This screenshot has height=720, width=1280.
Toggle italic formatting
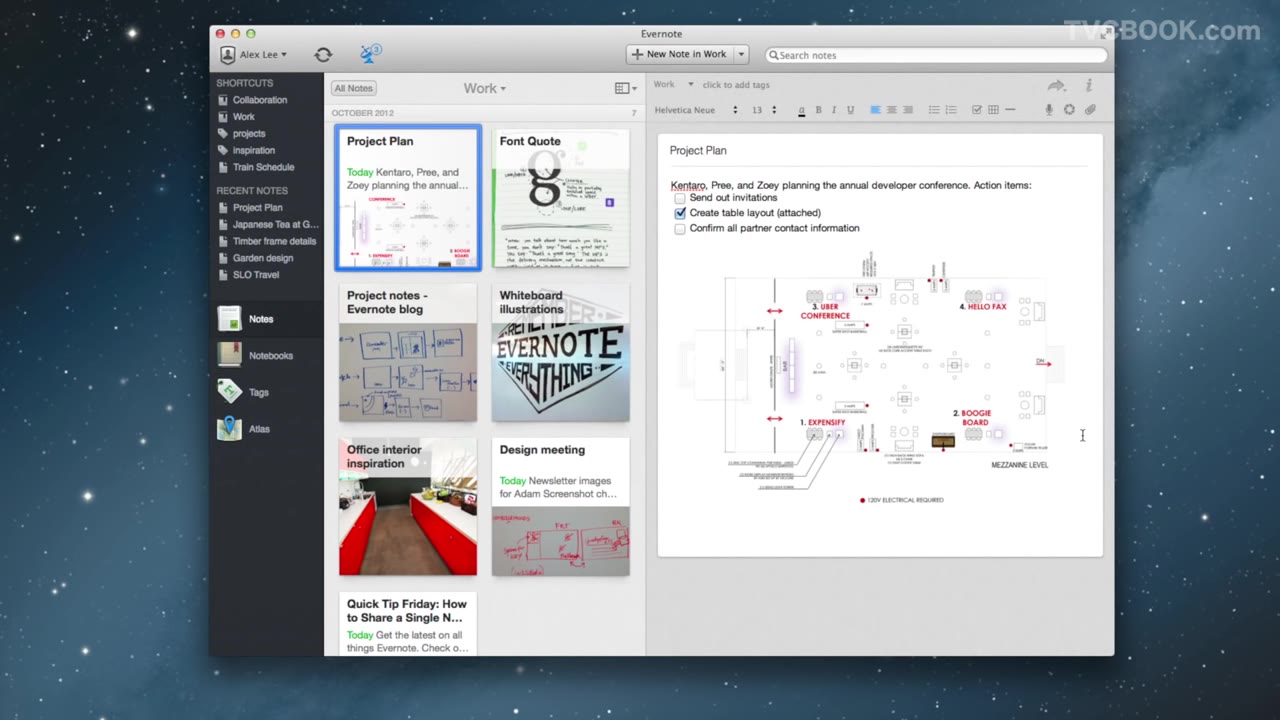coord(833,110)
